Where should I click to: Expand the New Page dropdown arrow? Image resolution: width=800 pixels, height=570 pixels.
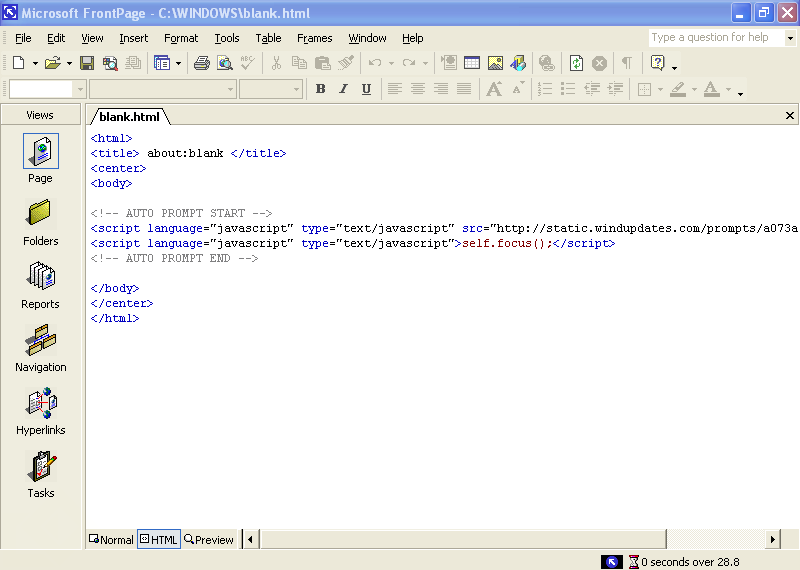pyautogui.click(x=35, y=64)
